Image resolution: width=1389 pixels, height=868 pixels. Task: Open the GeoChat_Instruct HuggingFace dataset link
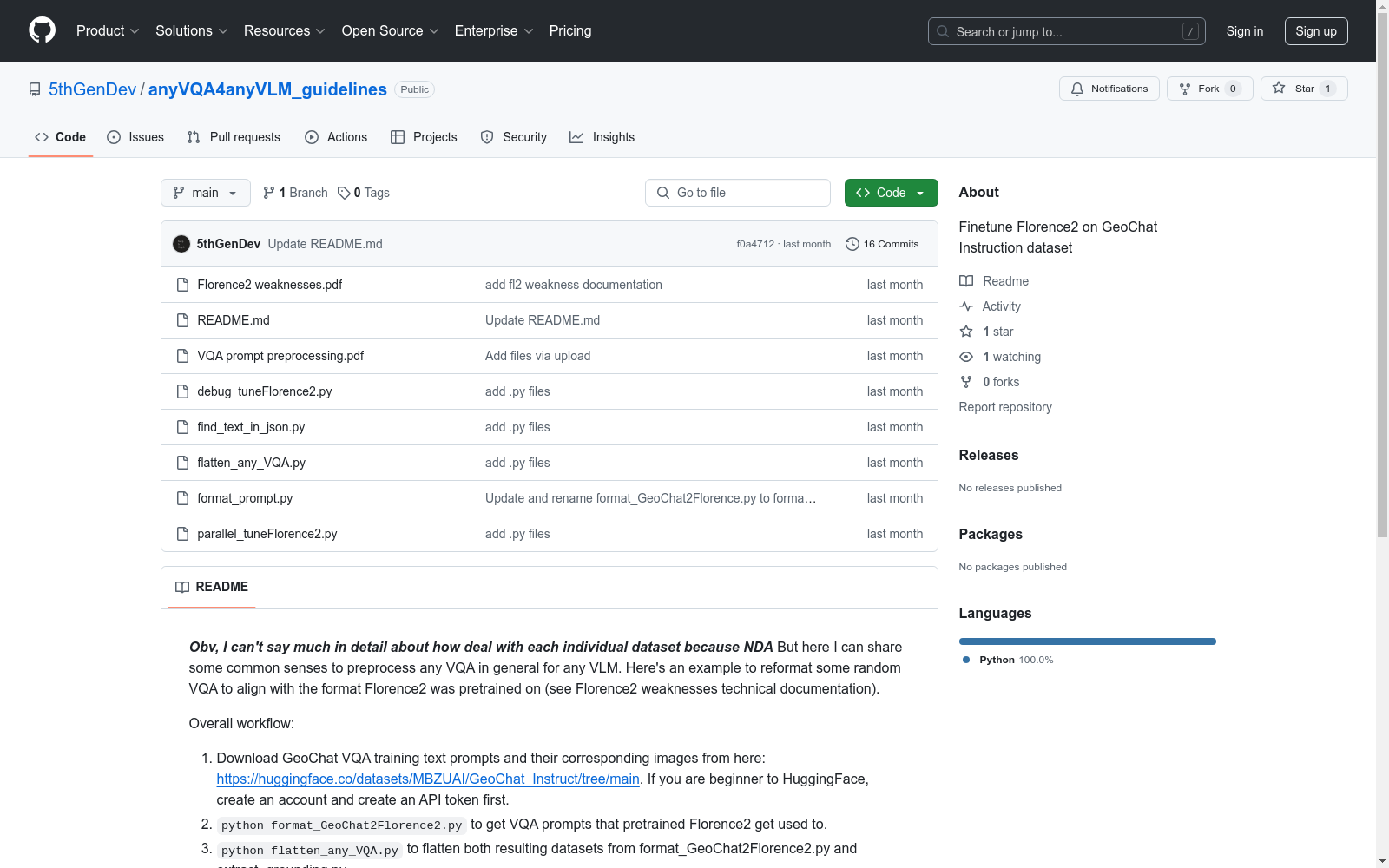[428, 779]
